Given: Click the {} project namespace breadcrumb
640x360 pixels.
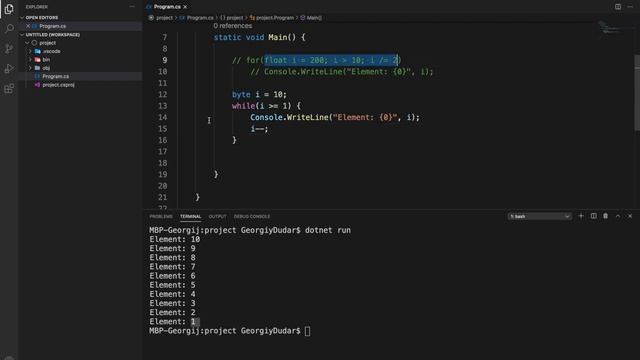Looking at the screenshot, I should 231,18.
